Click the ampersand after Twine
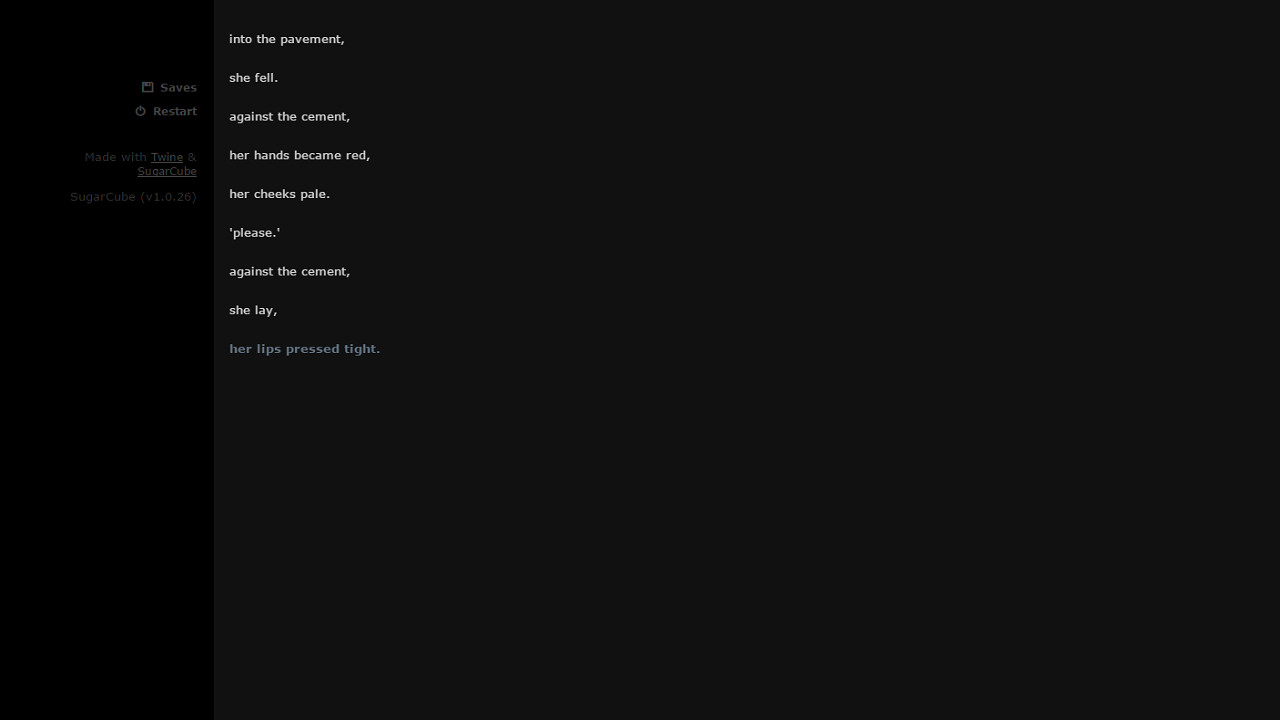This screenshot has height=720, width=1280. coord(192,157)
